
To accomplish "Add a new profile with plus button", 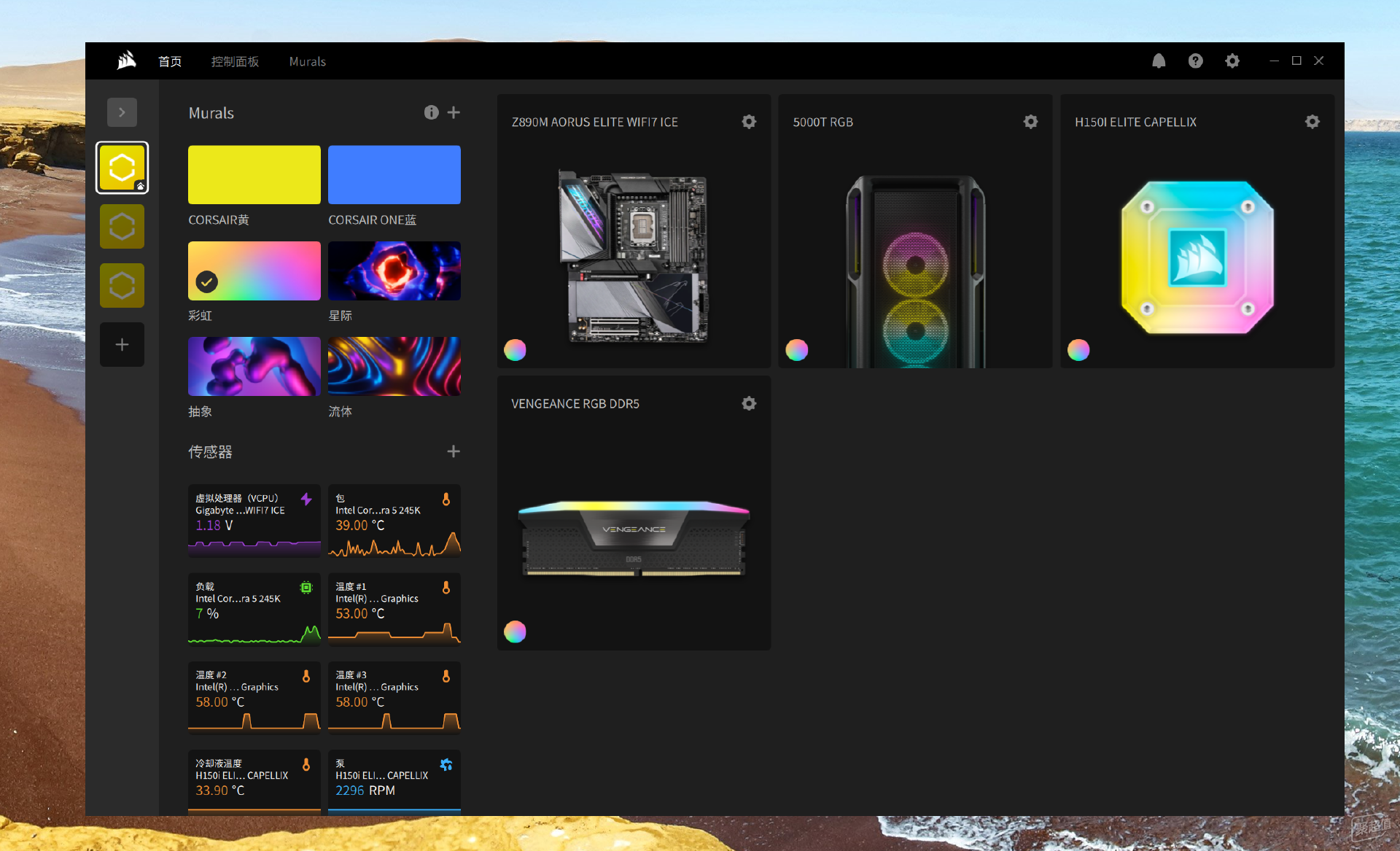I will click(122, 344).
